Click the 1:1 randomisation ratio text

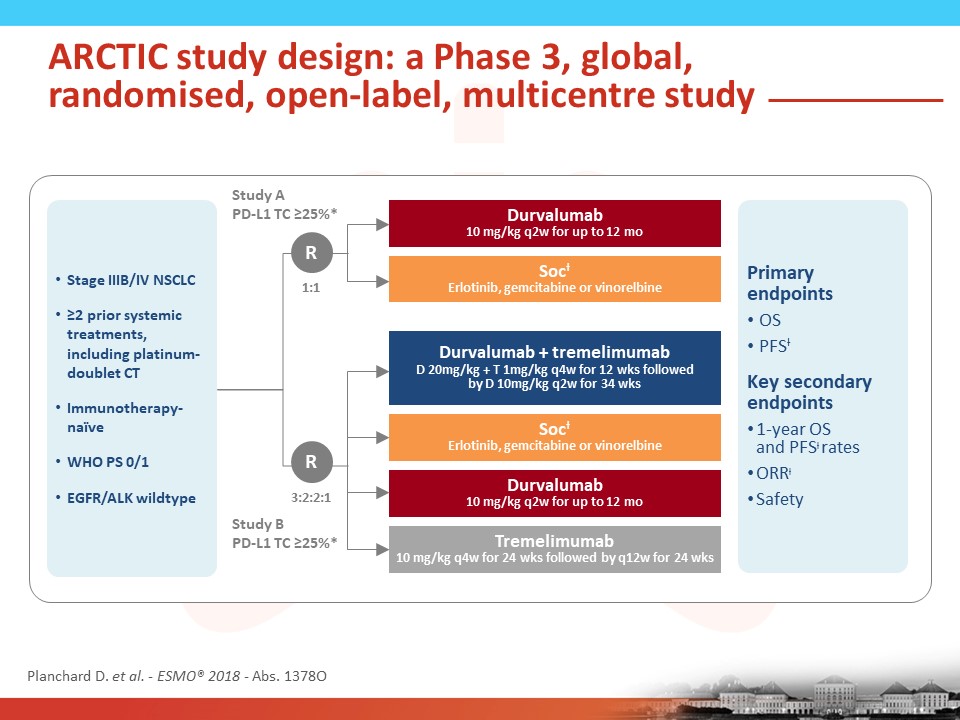311,288
